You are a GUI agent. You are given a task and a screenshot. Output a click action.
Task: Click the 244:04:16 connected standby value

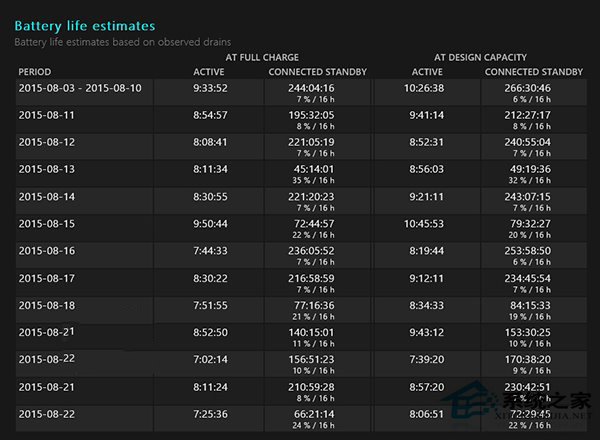pos(312,88)
